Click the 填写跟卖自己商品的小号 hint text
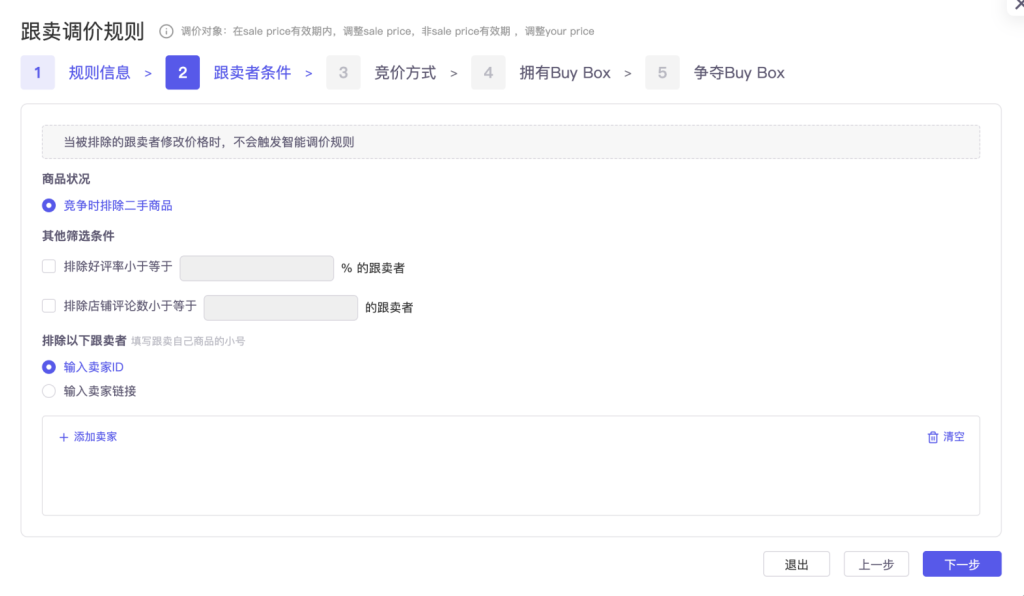The image size is (1024, 596). click(188, 341)
